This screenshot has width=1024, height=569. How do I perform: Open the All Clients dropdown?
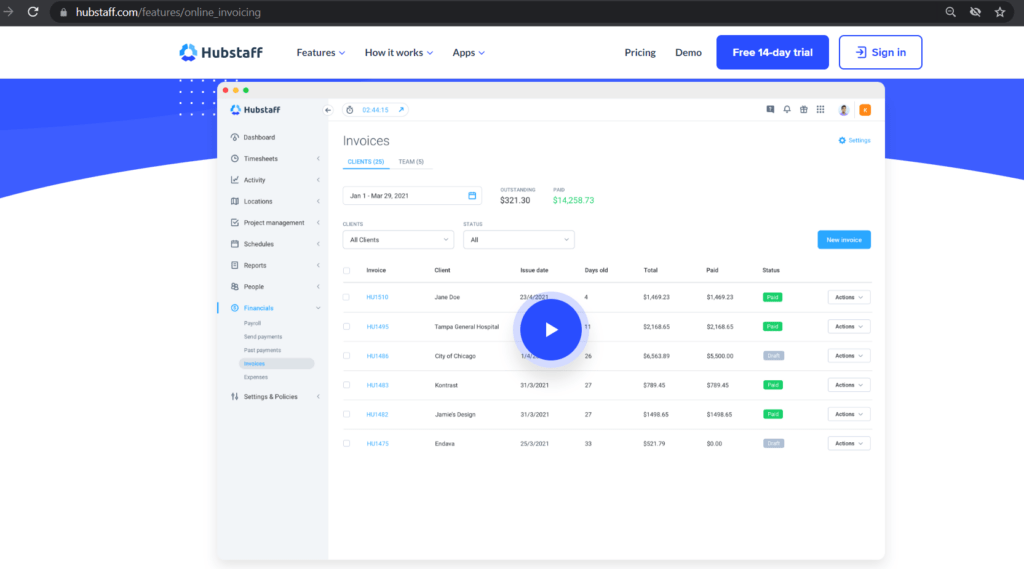398,240
